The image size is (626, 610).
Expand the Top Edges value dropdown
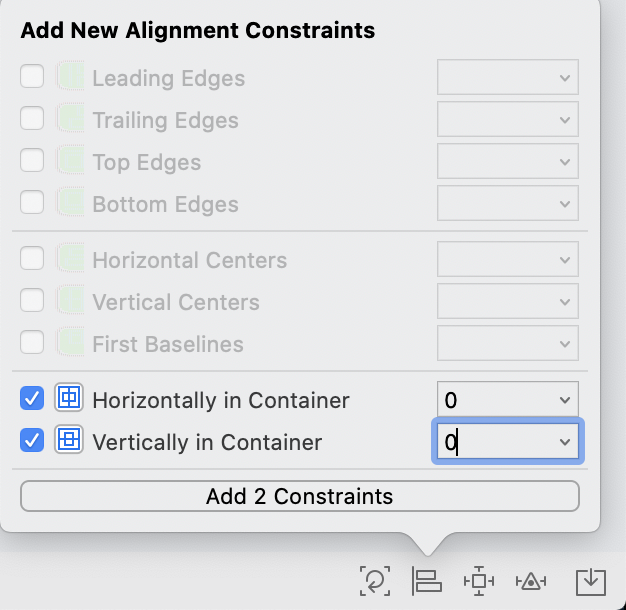coord(565,161)
